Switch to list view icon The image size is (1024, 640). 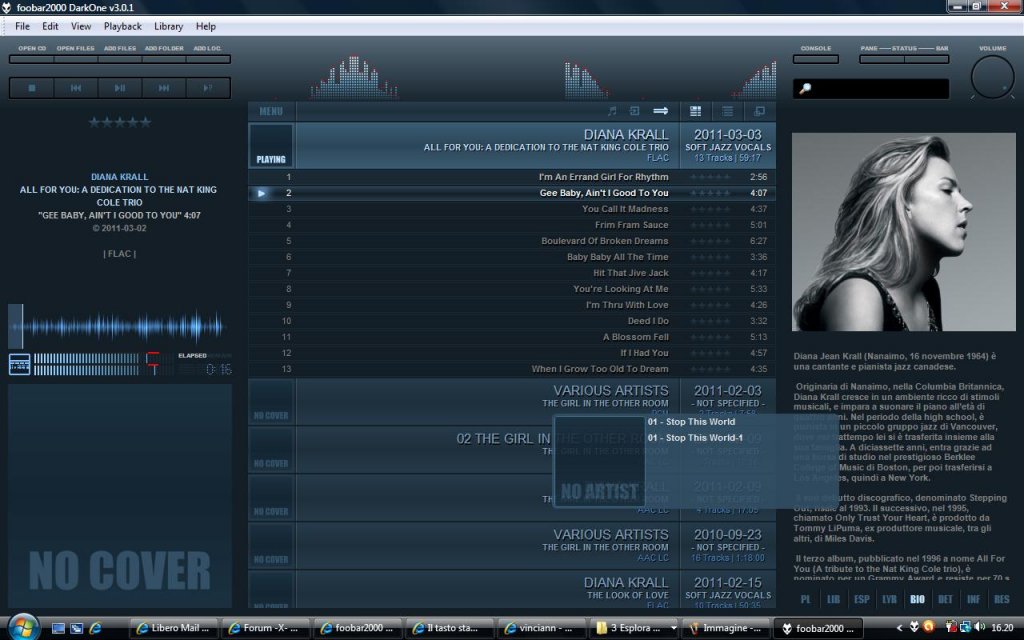point(728,111)
